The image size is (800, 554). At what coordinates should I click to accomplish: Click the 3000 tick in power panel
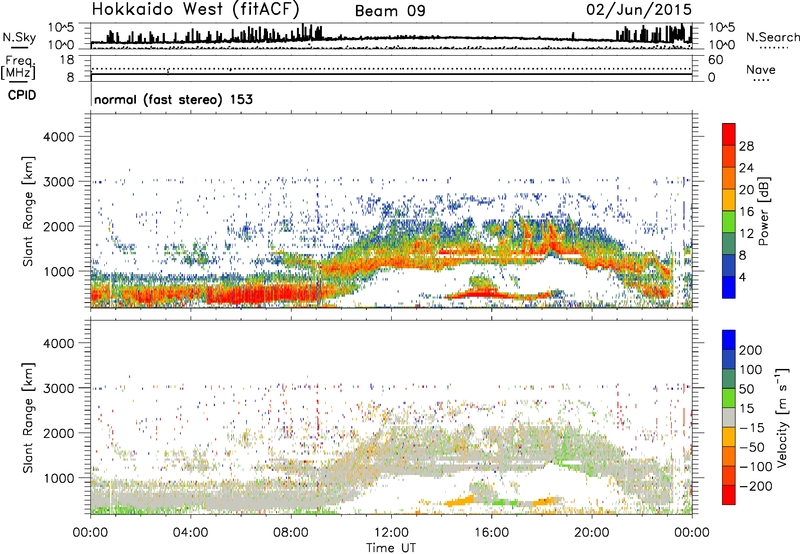pos(58,182)
